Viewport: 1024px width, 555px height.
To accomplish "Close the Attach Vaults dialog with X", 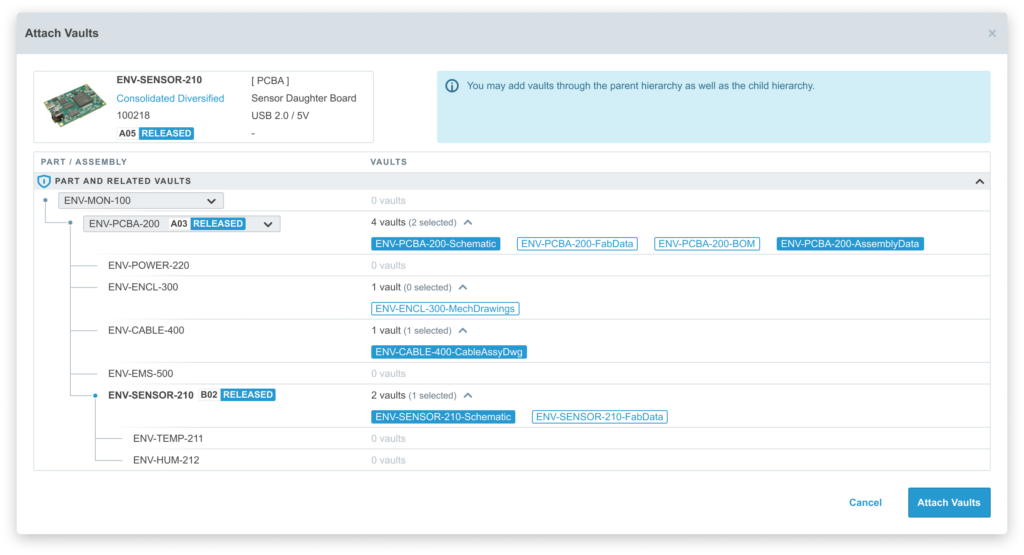I will pos(992,34).
